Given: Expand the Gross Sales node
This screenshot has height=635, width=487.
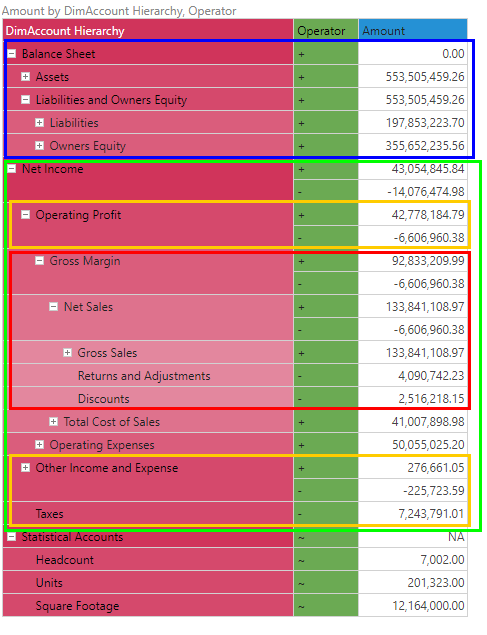Looking at the screenshot, I should point(68,353).
